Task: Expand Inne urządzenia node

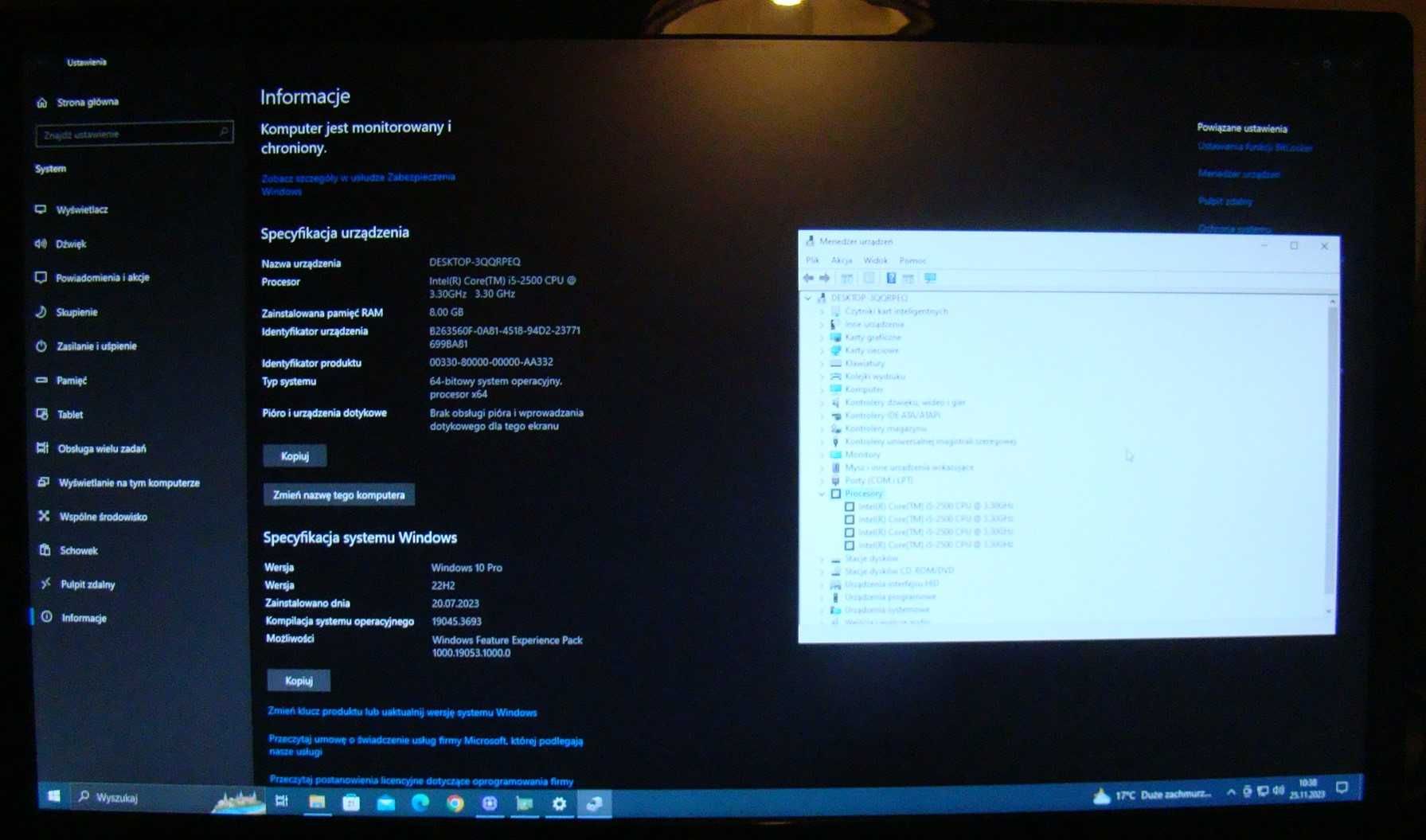Action: coord(822,324)
